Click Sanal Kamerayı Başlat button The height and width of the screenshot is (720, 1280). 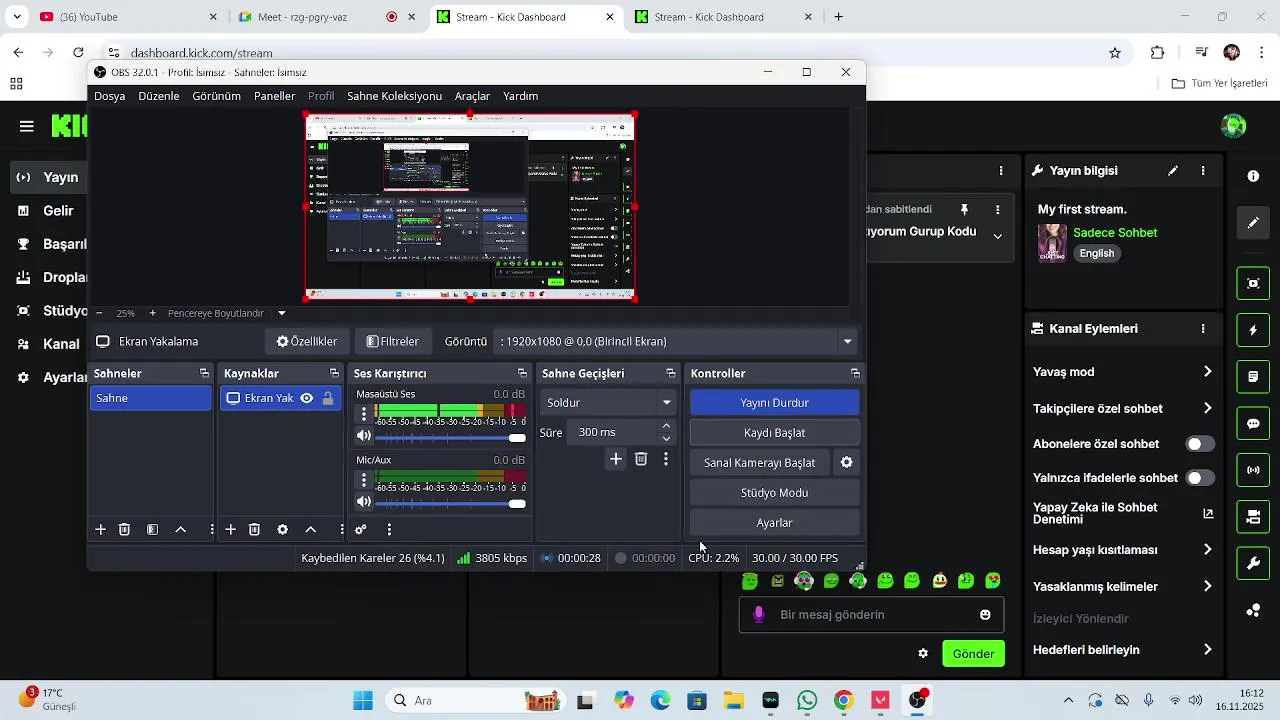tap(760, 463)
